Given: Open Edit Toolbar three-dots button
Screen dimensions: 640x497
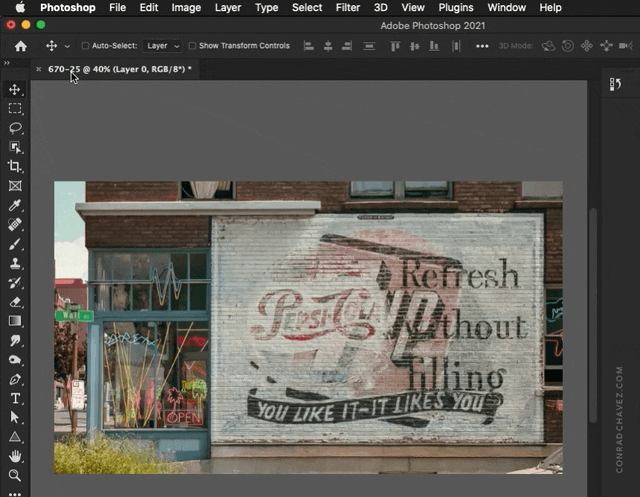Looking at the screenshot, I should click(x=15, y=493).
